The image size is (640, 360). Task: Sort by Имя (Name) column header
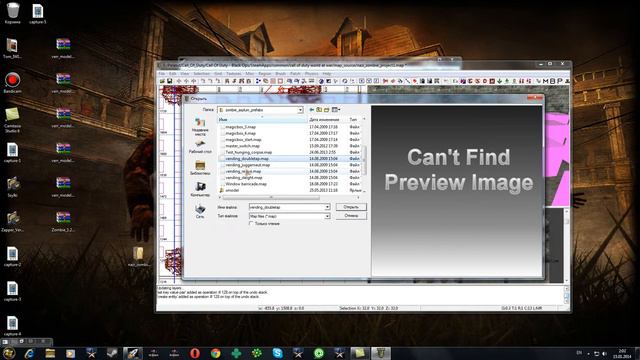(x=262, y=120)
